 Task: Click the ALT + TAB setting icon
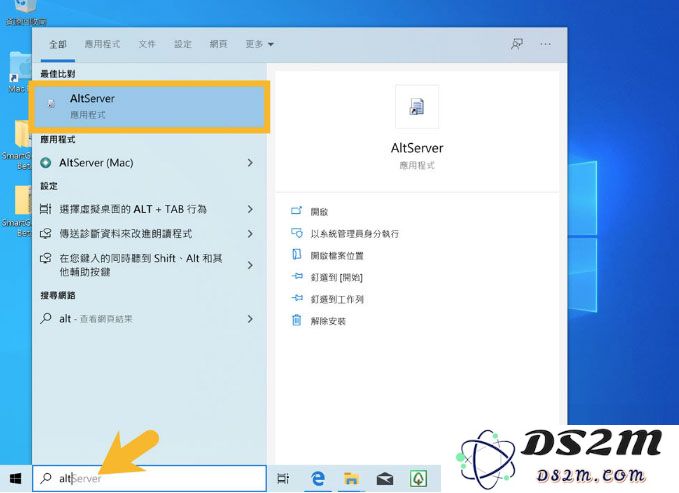pyautogui.click(x=45, y=209)
